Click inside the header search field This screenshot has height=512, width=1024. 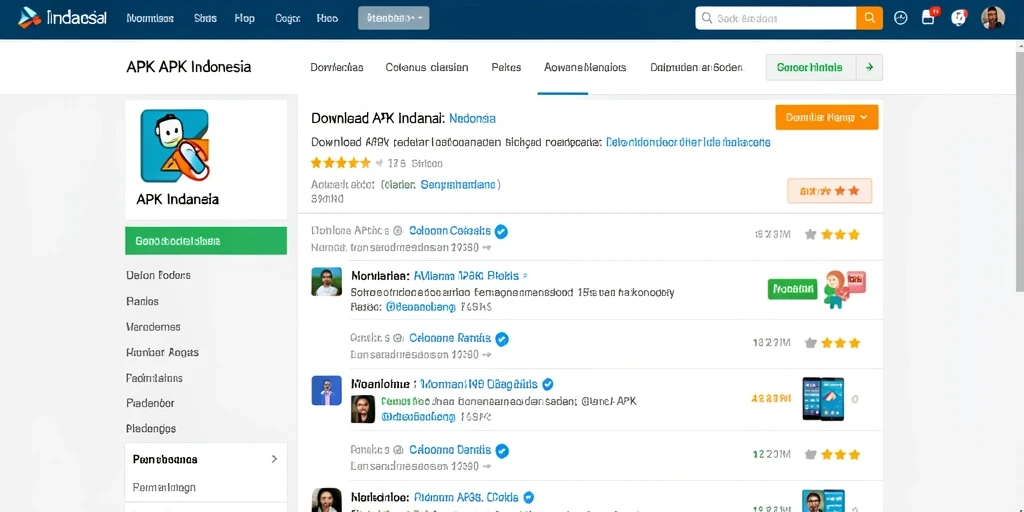click(x=776, y=18)
